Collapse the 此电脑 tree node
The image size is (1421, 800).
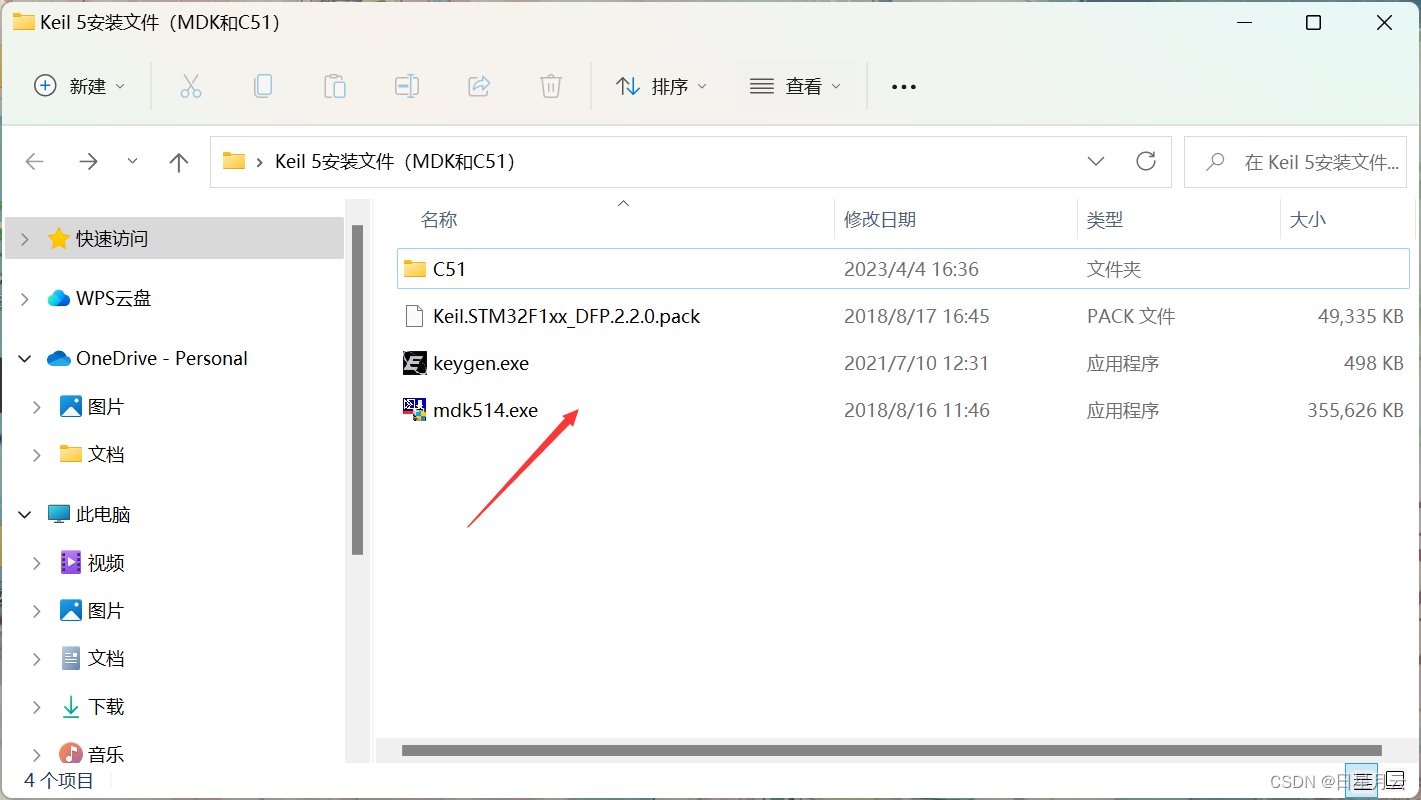[x=25, y=514]
